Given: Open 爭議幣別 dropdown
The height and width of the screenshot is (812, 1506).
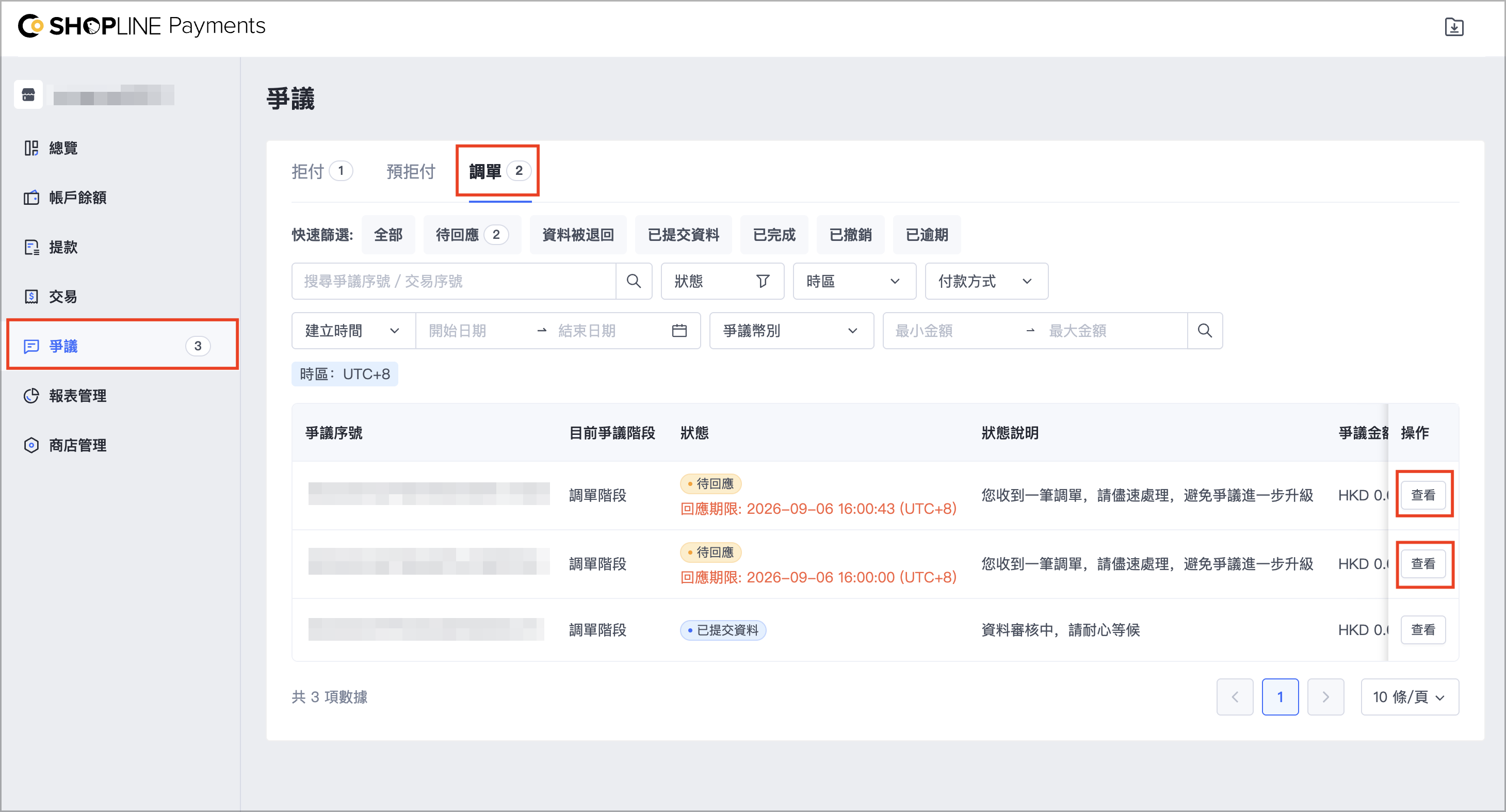Looking at the screenshot, I should (791, 331).
